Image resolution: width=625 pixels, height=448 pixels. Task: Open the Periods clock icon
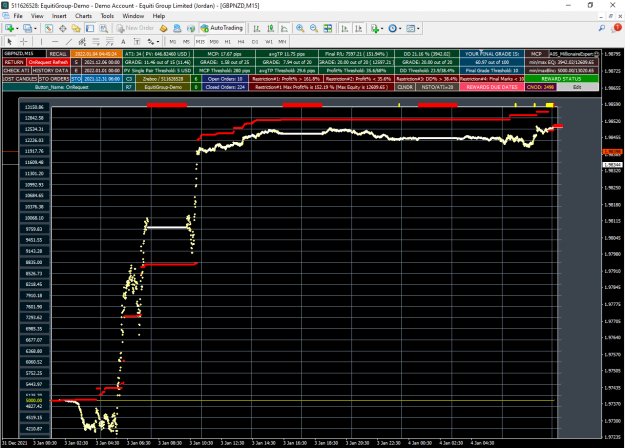pyautogui.click(x=393, y=28)
